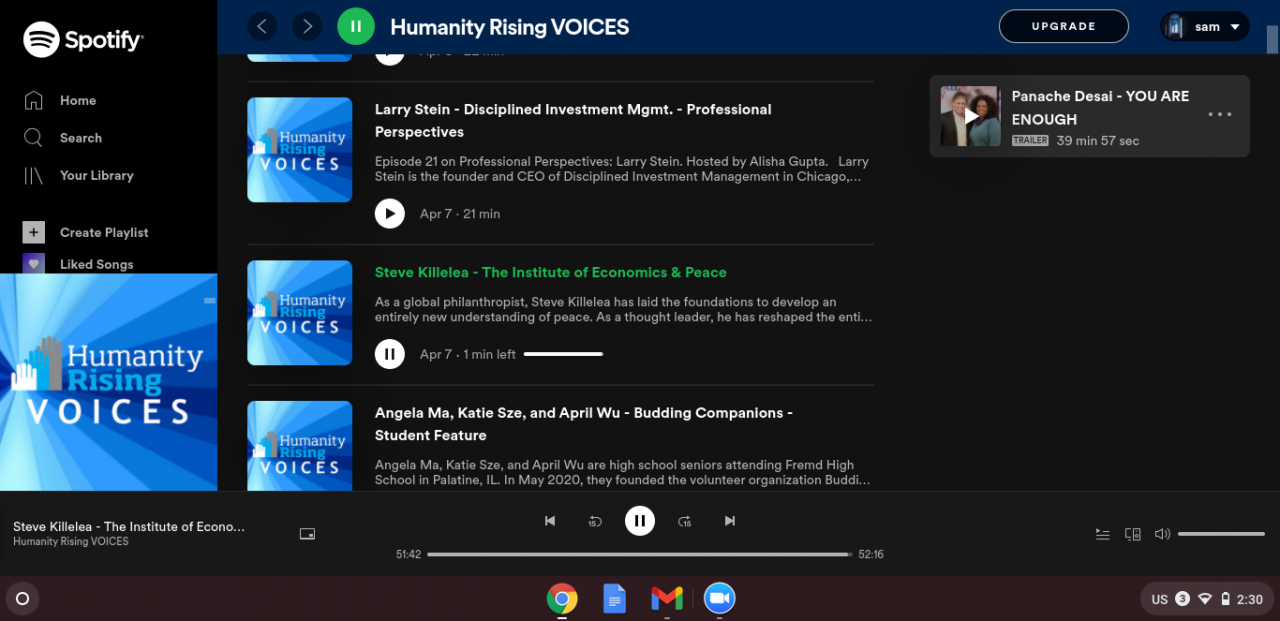The width and height of the screenshot is (1280, 621).
Task: Skip to next track
Action: coord(730,521)
